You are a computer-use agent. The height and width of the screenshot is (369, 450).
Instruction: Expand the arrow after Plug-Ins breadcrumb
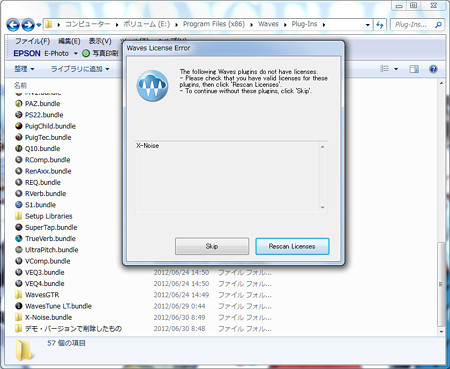(324, 25)
